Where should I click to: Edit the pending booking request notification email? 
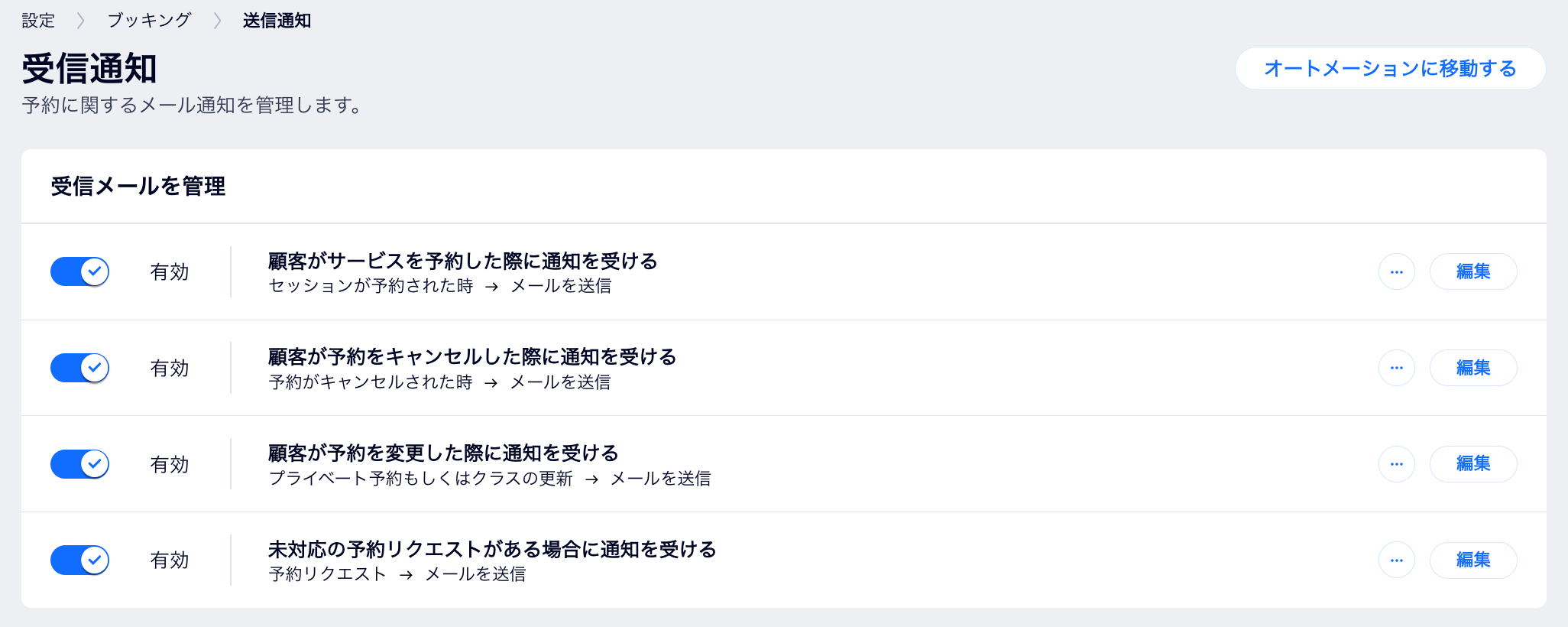[1473, 560]
